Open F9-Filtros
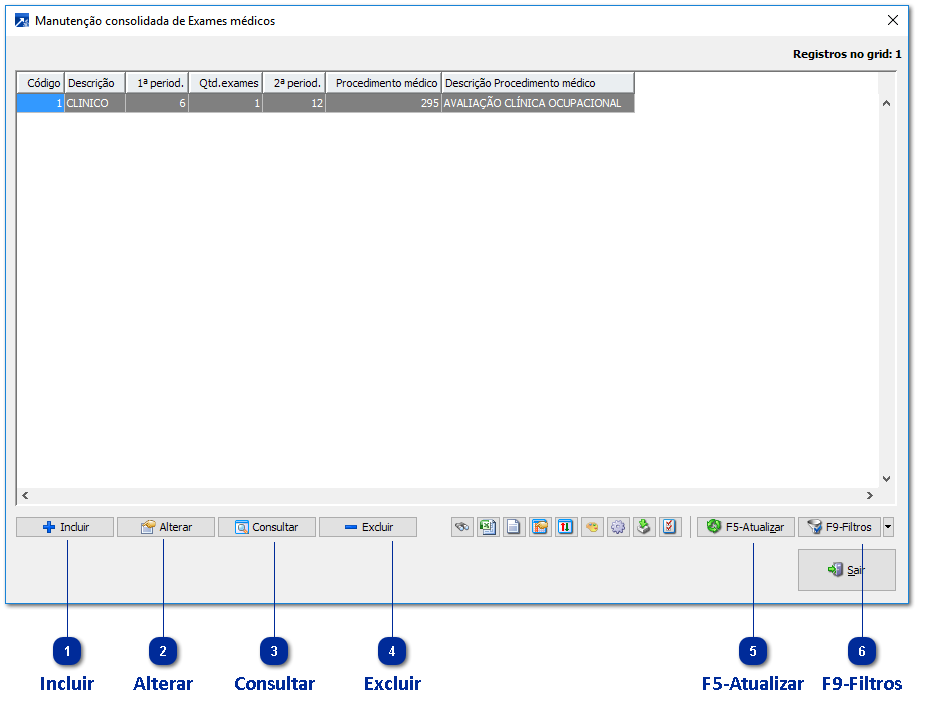 pos(839,527)
